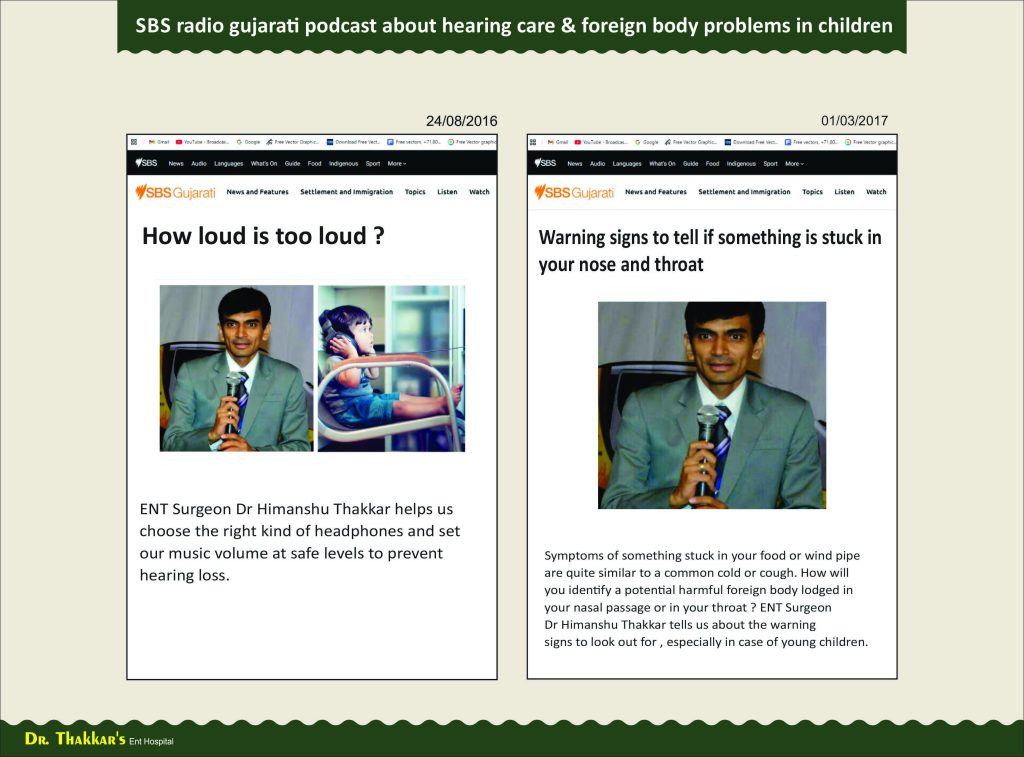Open last Free Vector graphic bookmark on 'Warning signs' page

[870, 142]
